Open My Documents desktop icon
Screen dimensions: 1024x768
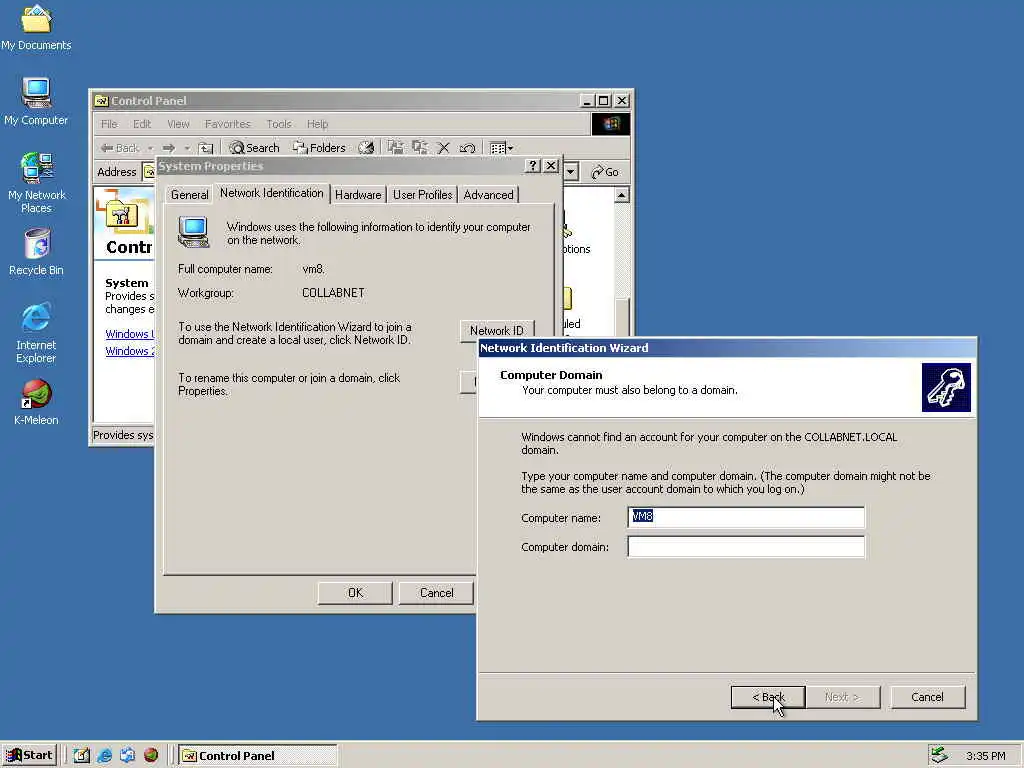[x=36, y=27]
